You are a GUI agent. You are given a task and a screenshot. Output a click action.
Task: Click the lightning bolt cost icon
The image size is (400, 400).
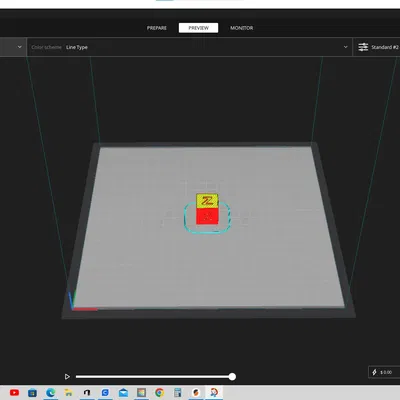coord(374,372)
